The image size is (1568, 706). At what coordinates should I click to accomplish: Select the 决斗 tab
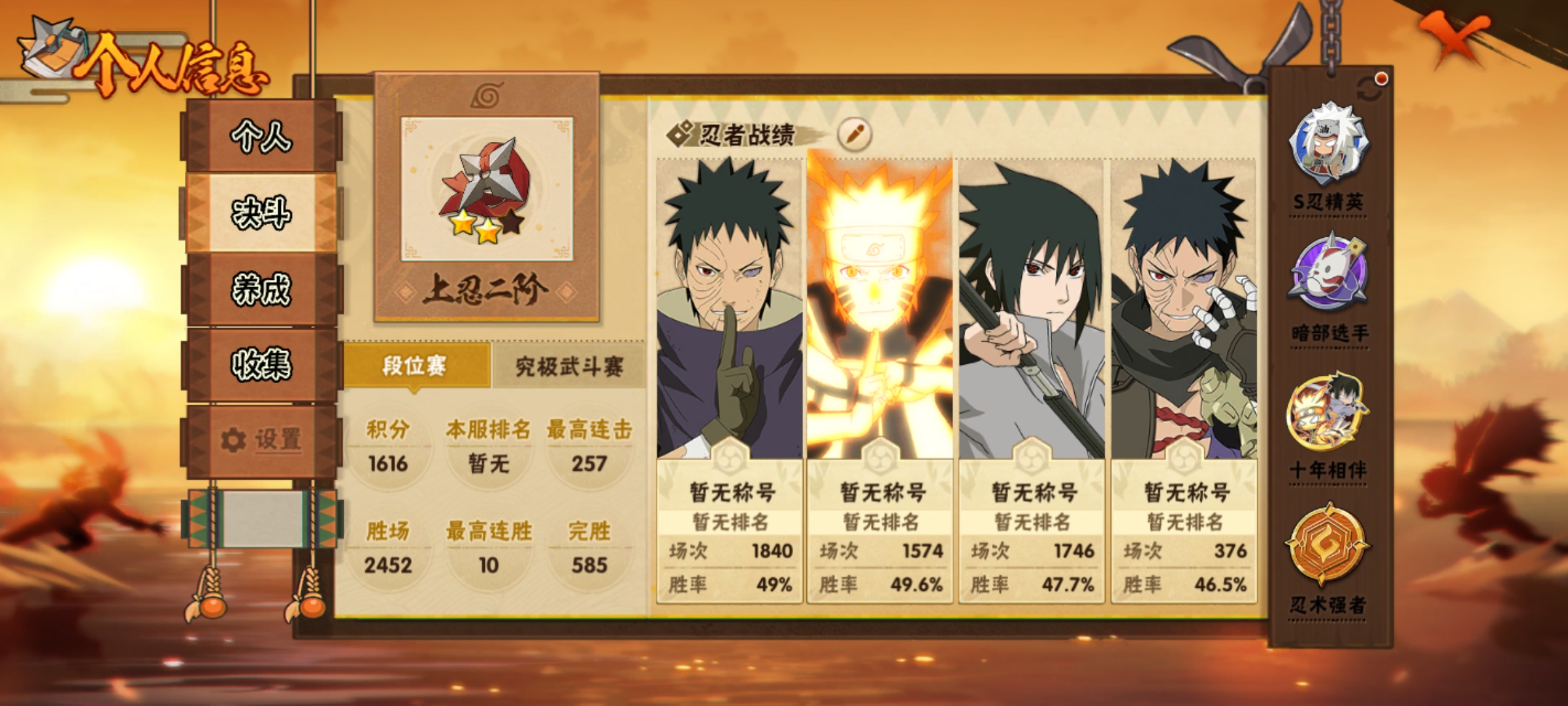tap(261, 213)
